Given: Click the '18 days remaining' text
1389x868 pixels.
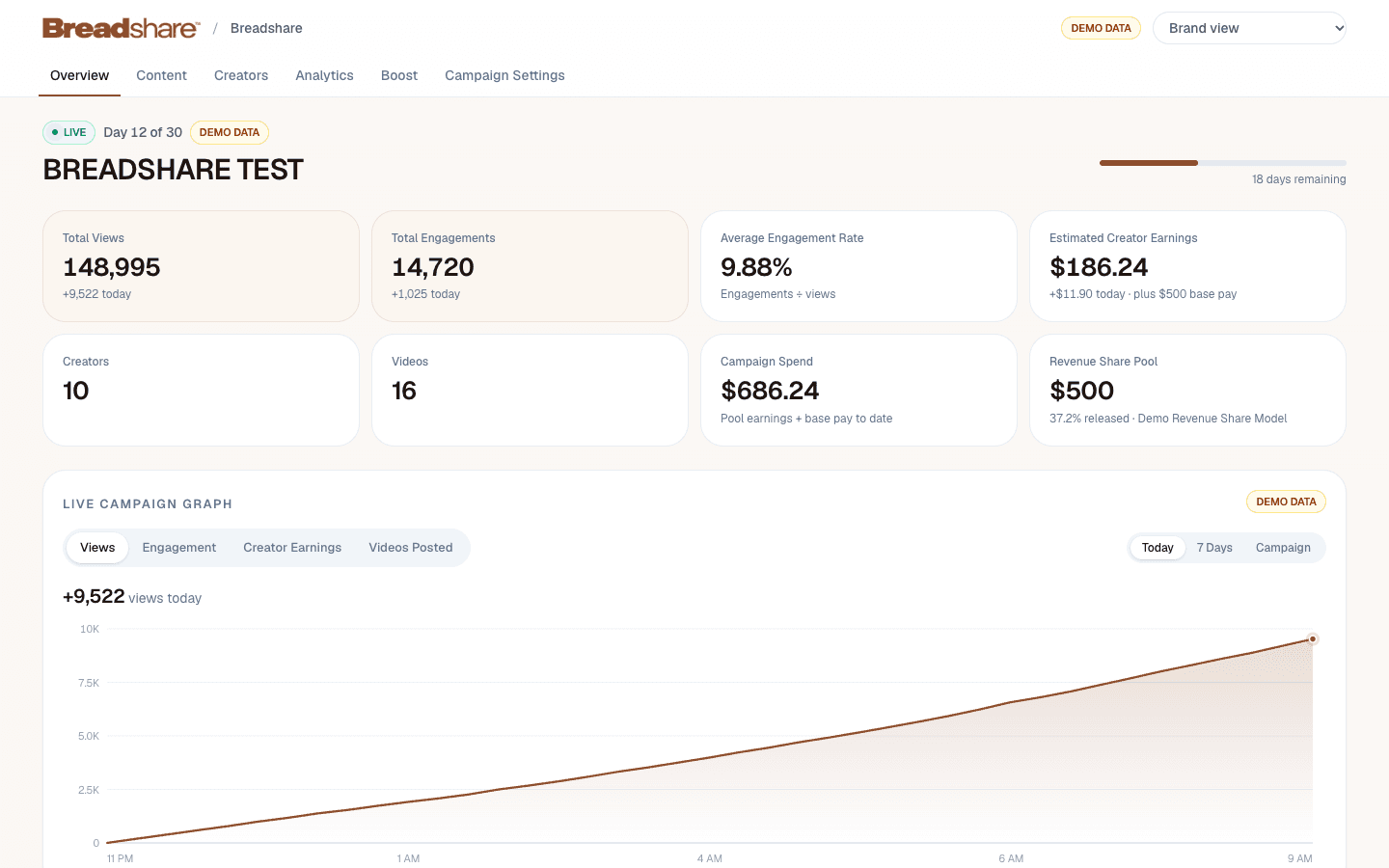Looking at the screenshot, I should point(1298,179).
